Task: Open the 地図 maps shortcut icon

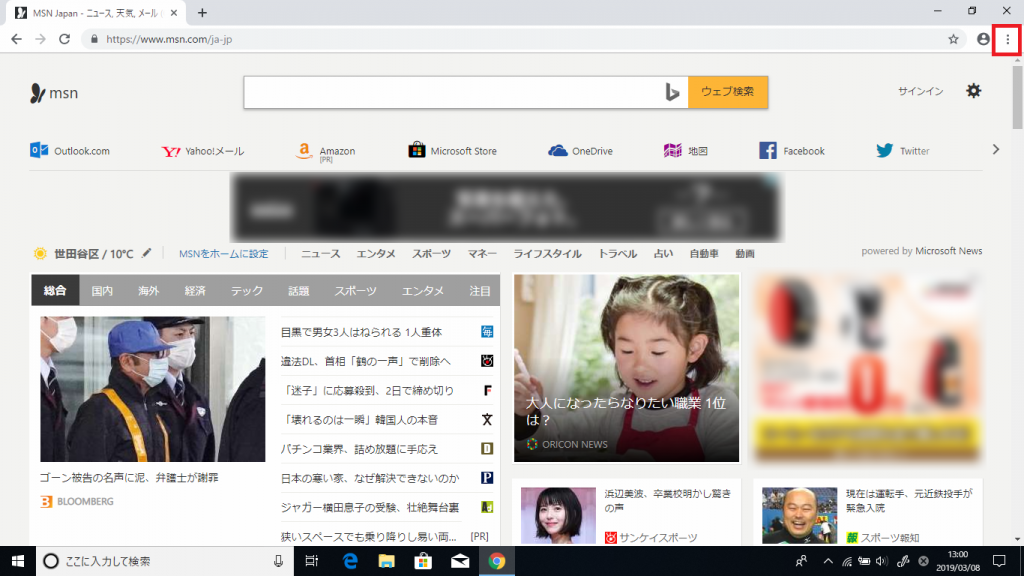Action: (x=672, y=150)
